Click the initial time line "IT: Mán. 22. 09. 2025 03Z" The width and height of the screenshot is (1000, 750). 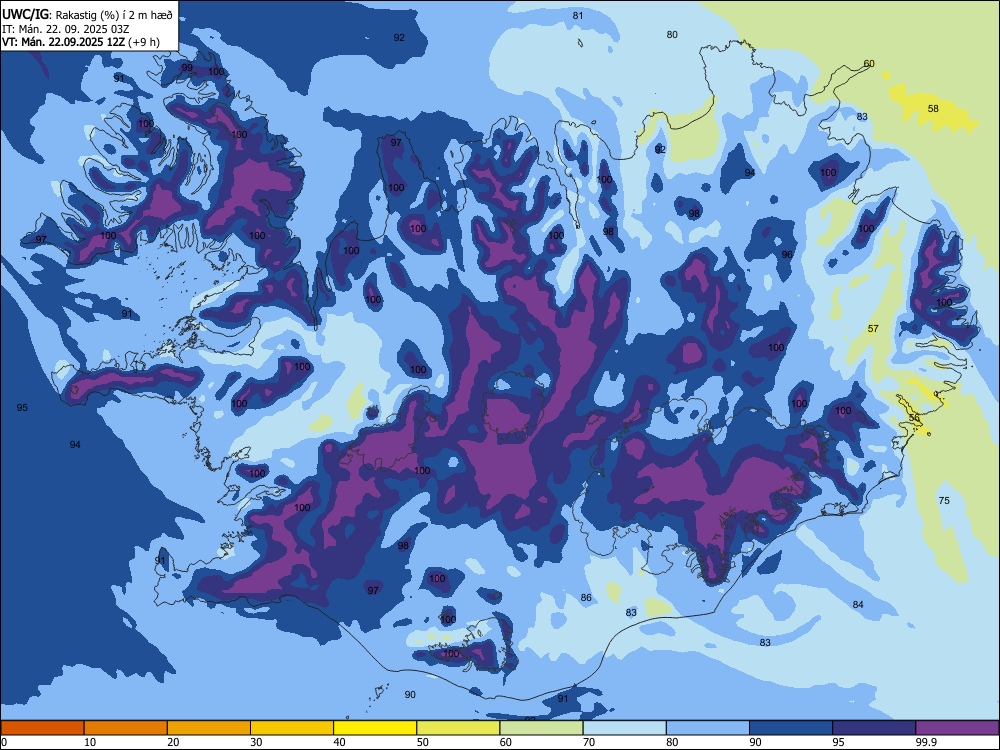[66, 29]
